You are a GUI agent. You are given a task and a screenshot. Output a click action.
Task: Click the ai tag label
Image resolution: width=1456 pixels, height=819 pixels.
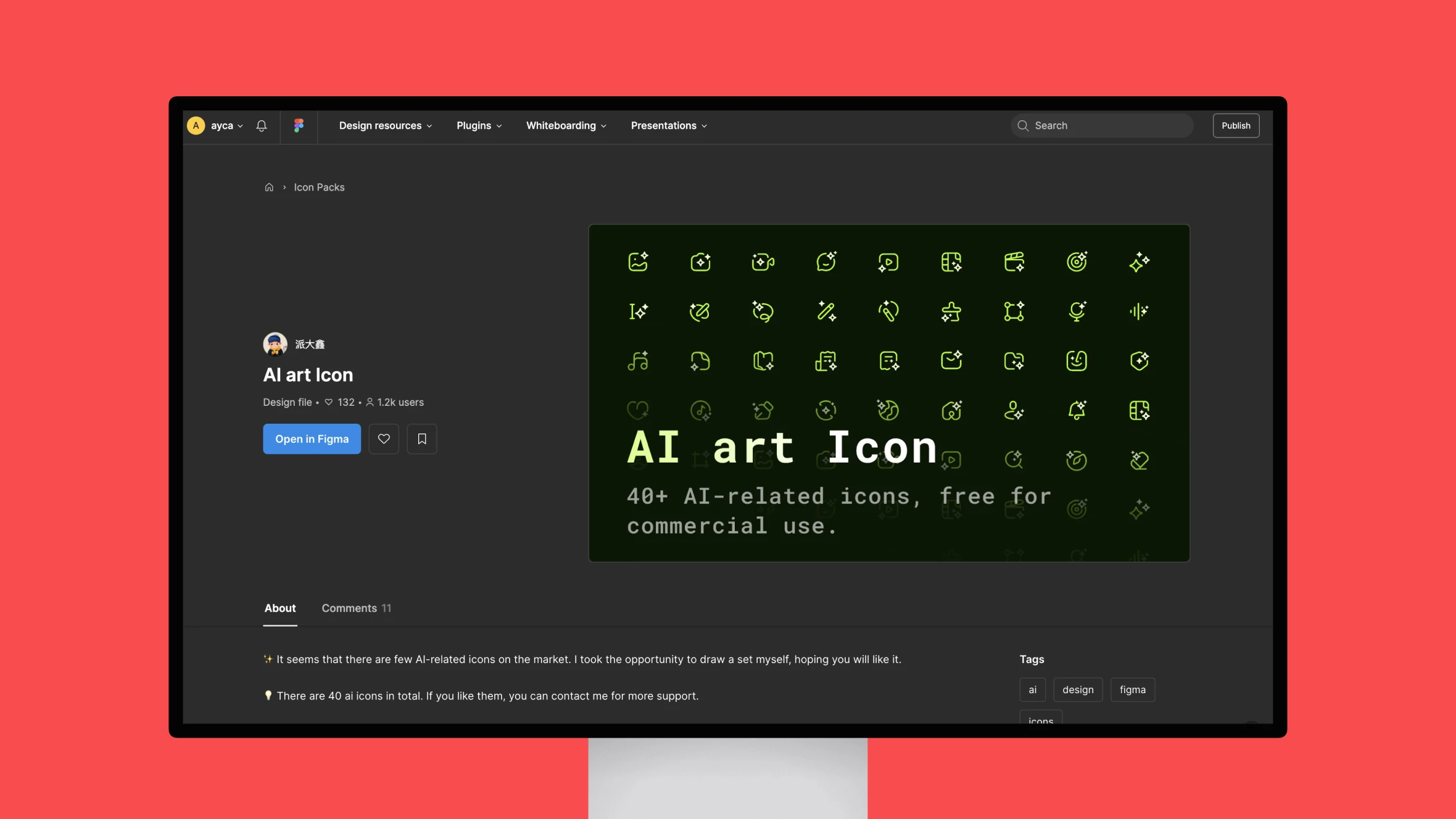click(x=1032, y=689)
